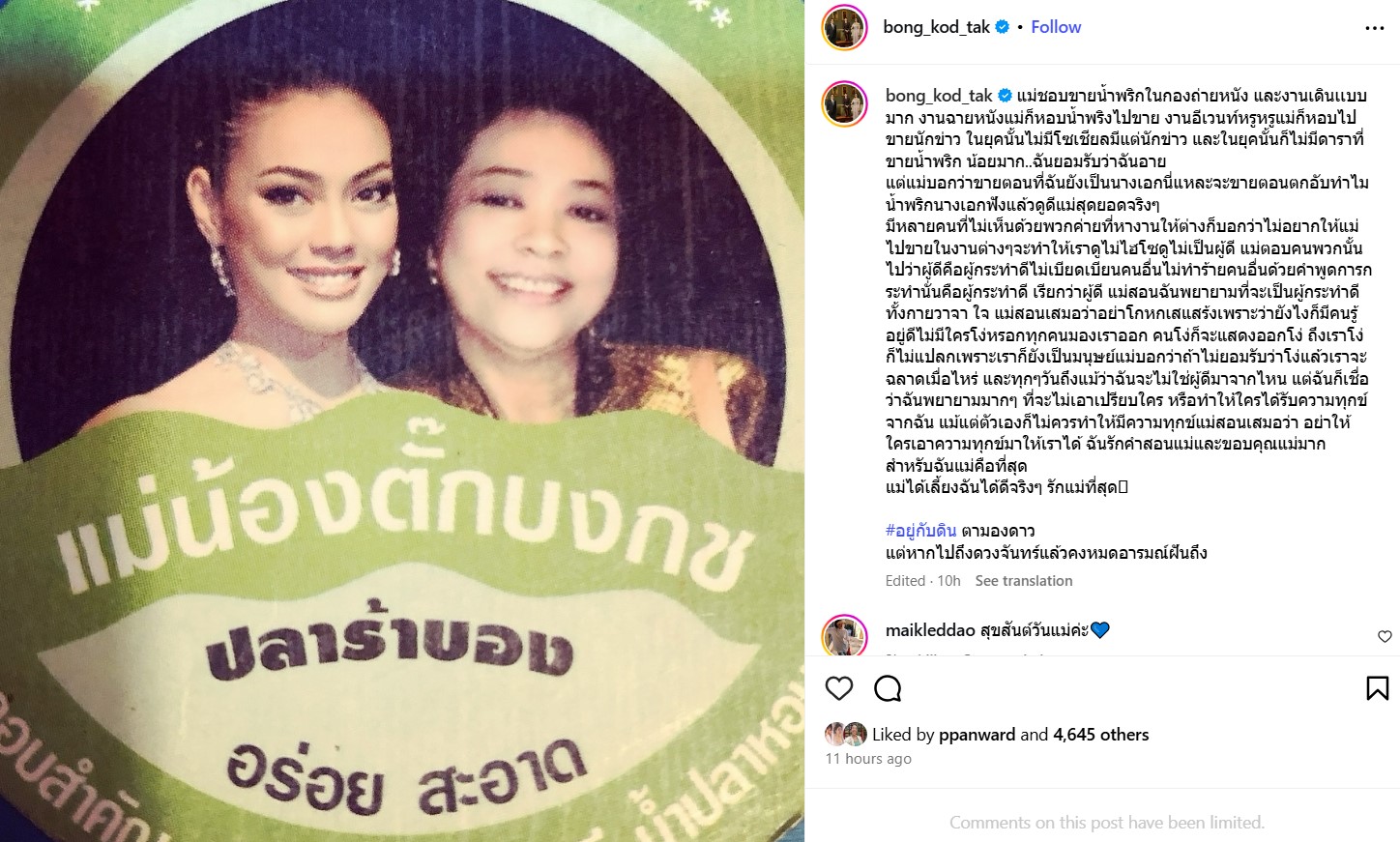Open the liker avatars beside Liked by
Image resolution: width=1400 pixels, height=842 pixels.
[x=846, y=734]
